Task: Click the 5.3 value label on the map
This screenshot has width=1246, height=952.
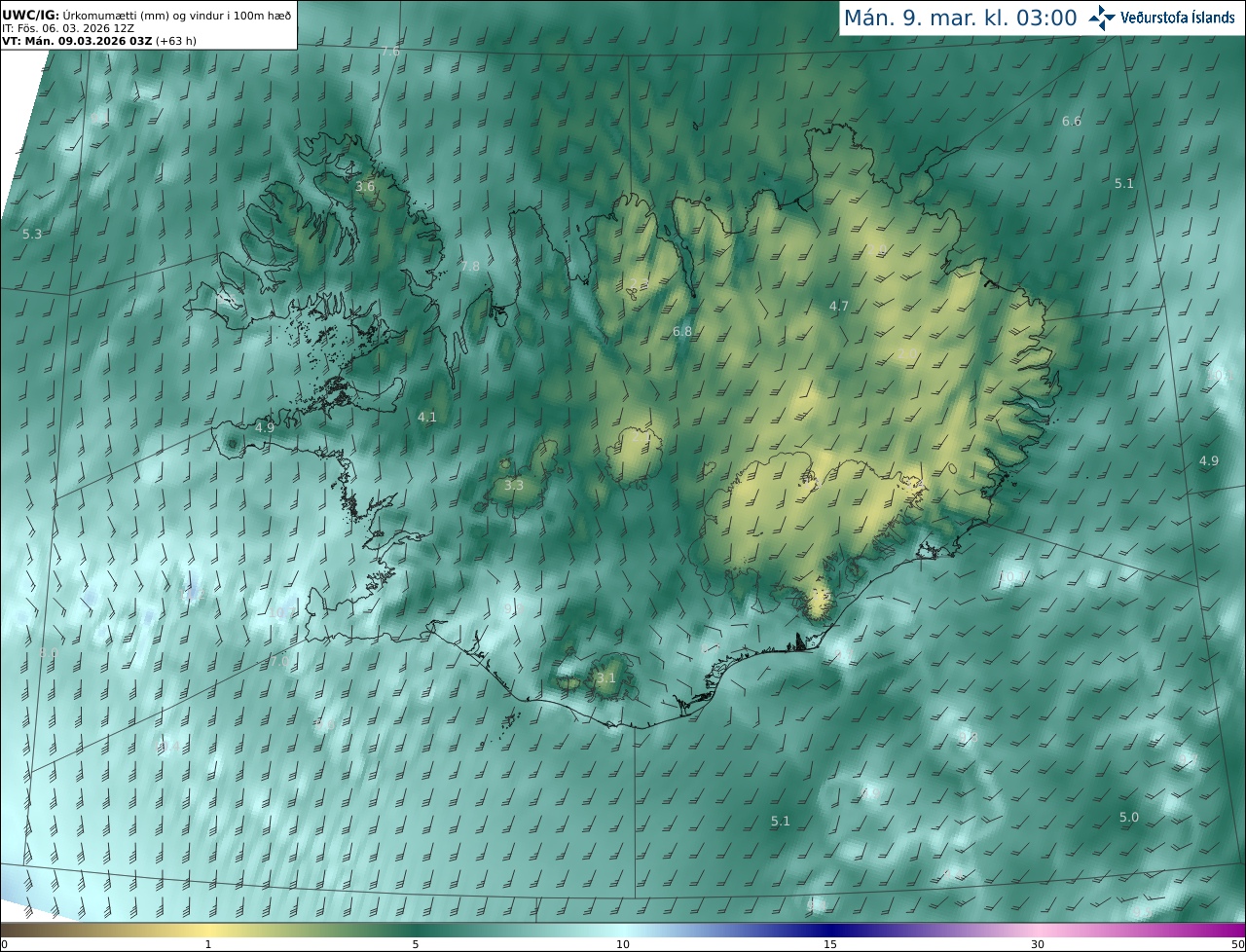Action: [32, 234]
